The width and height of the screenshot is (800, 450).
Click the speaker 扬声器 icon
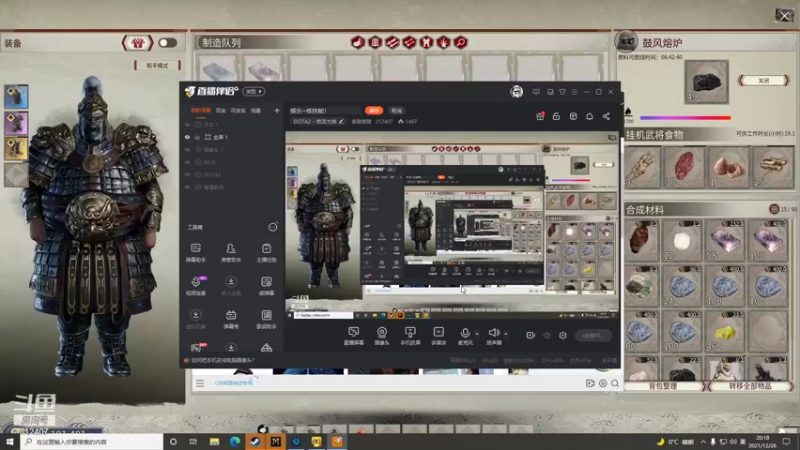pyautogui.click(x=494, y=335)
